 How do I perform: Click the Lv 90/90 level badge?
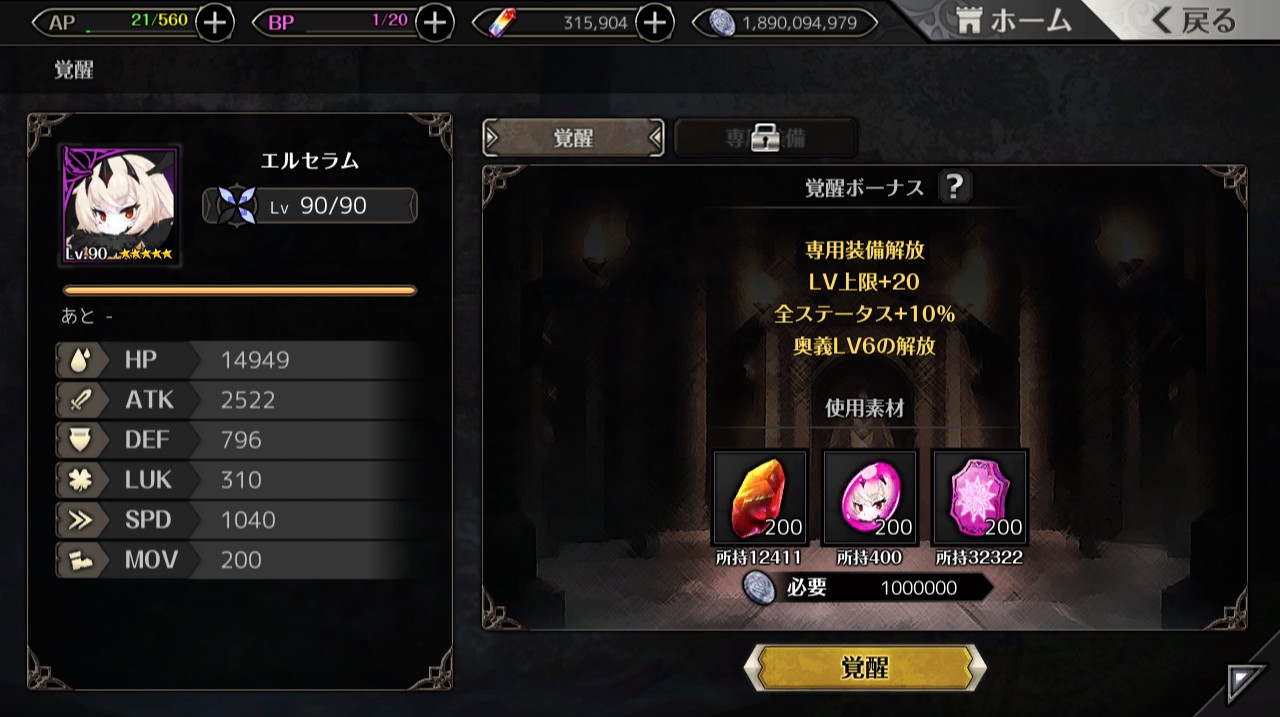[310, 206]
